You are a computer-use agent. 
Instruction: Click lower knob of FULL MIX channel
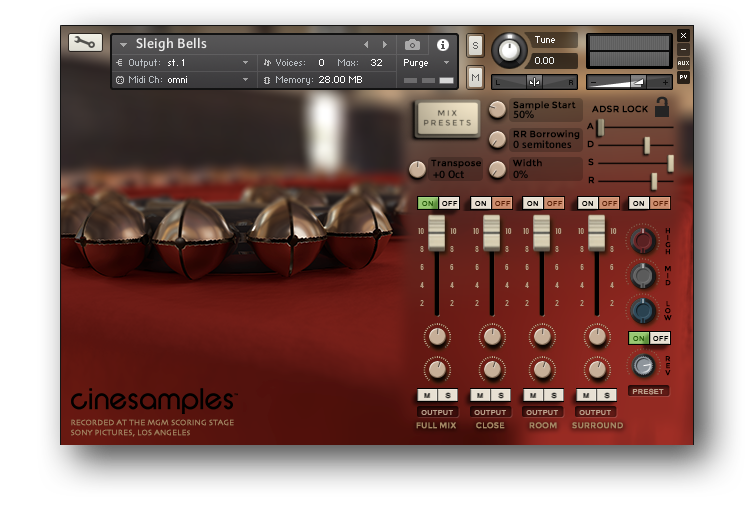click(x=437, y=369)
